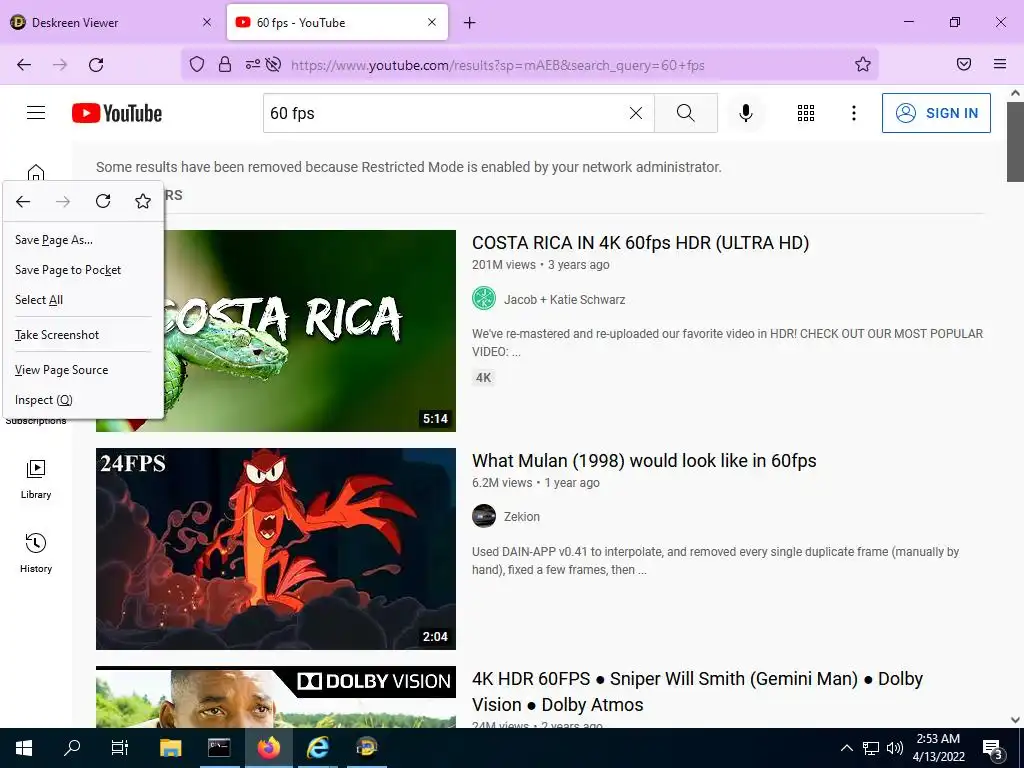Click the 2:53 AM taskbar clock

(x=938, y=748)
